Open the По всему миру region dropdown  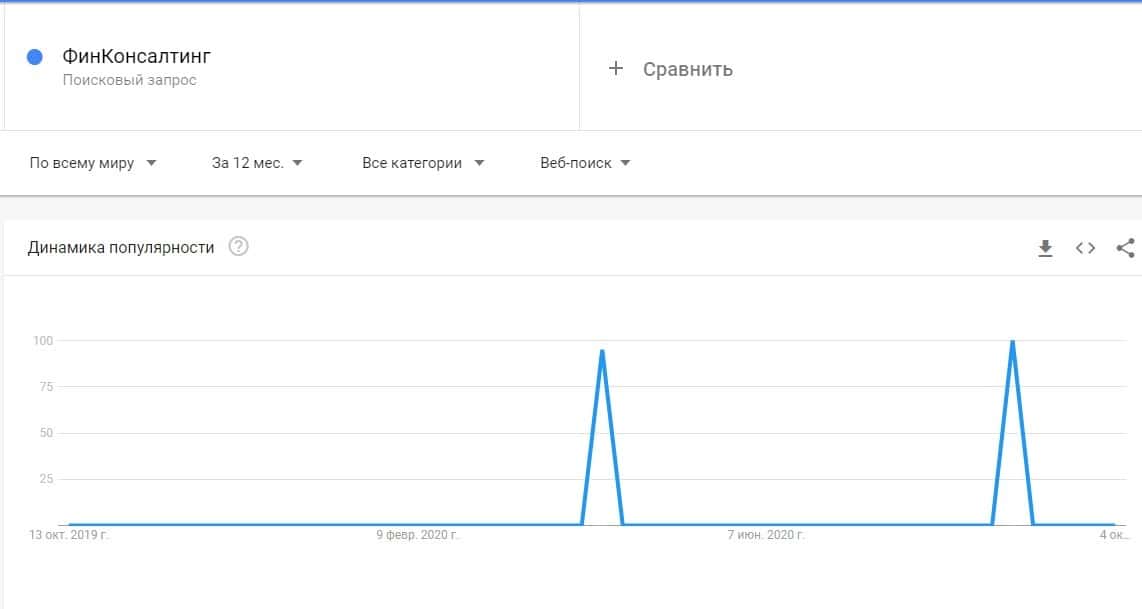93,163
